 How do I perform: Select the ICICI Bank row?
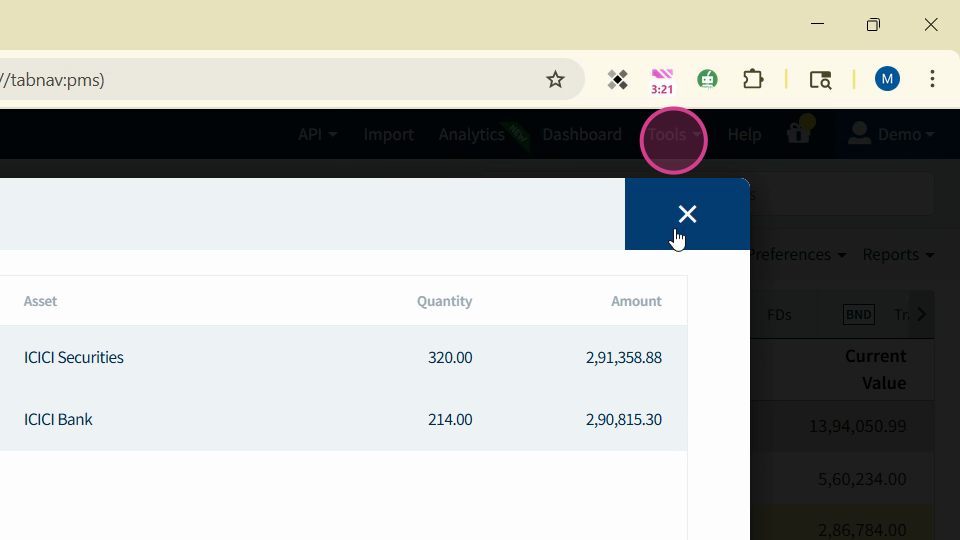click(x=343, y=419)
